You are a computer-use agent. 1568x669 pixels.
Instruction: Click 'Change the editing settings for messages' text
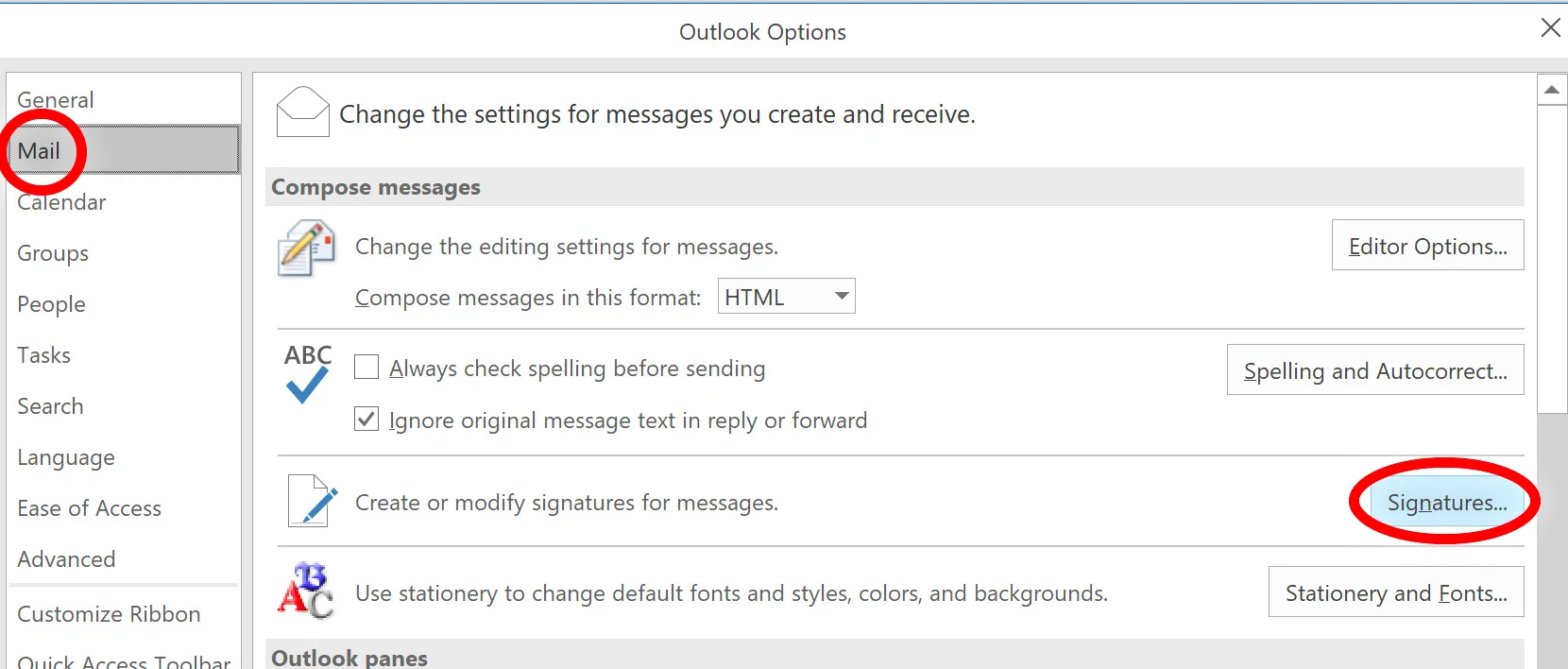click(x=567, y=247)
